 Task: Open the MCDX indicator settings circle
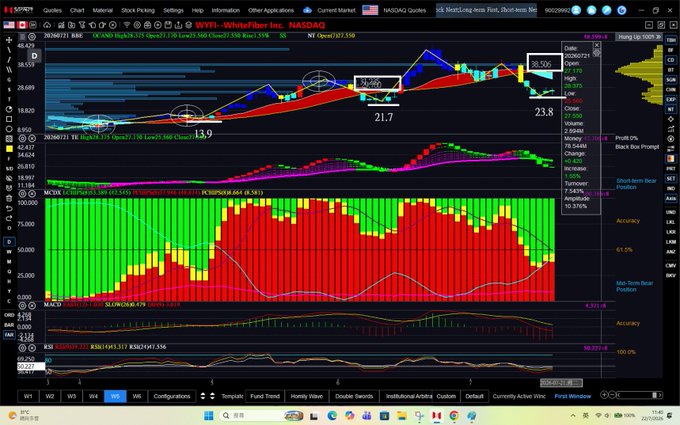22,193
